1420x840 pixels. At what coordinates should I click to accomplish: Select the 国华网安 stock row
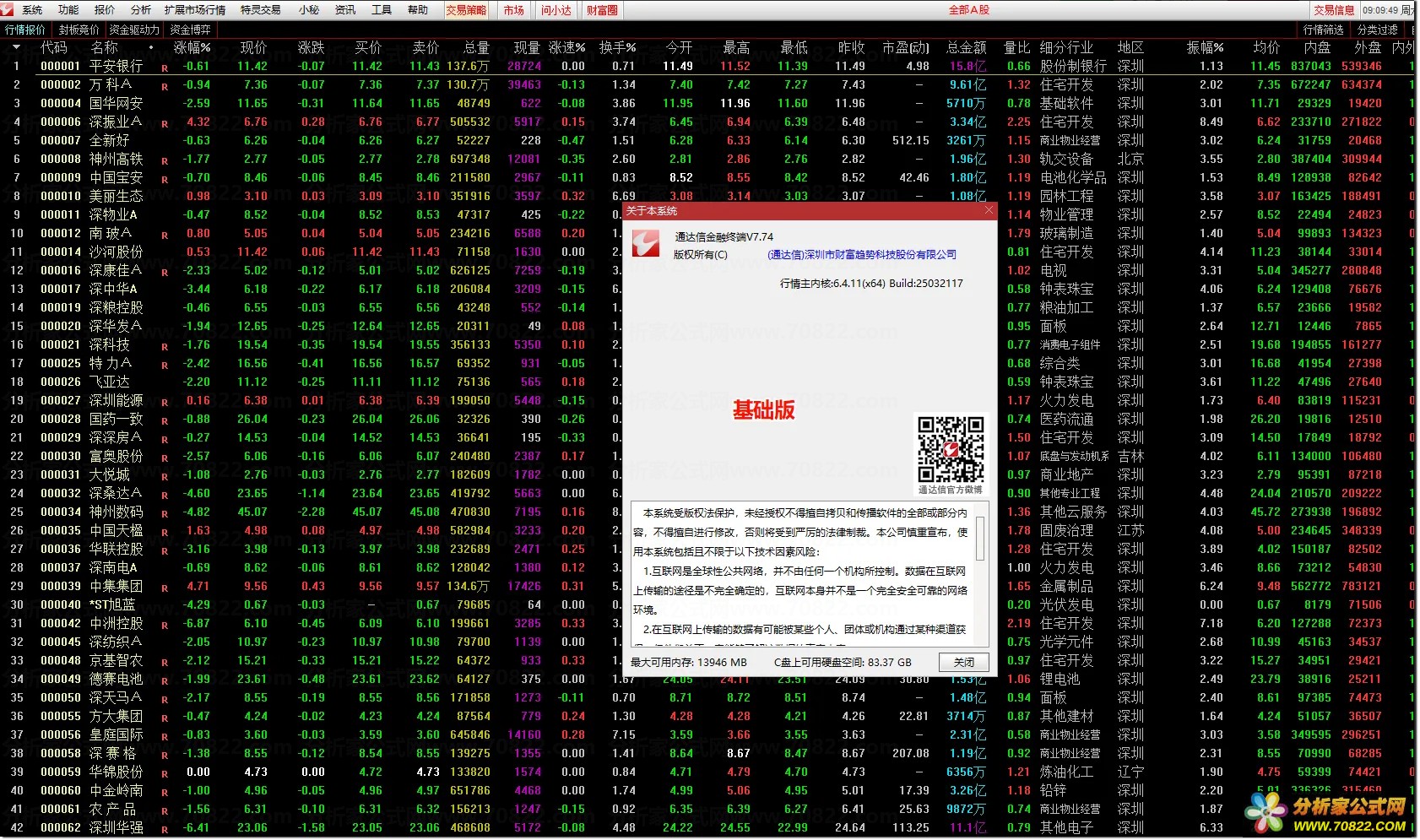(x=709, y=103)
